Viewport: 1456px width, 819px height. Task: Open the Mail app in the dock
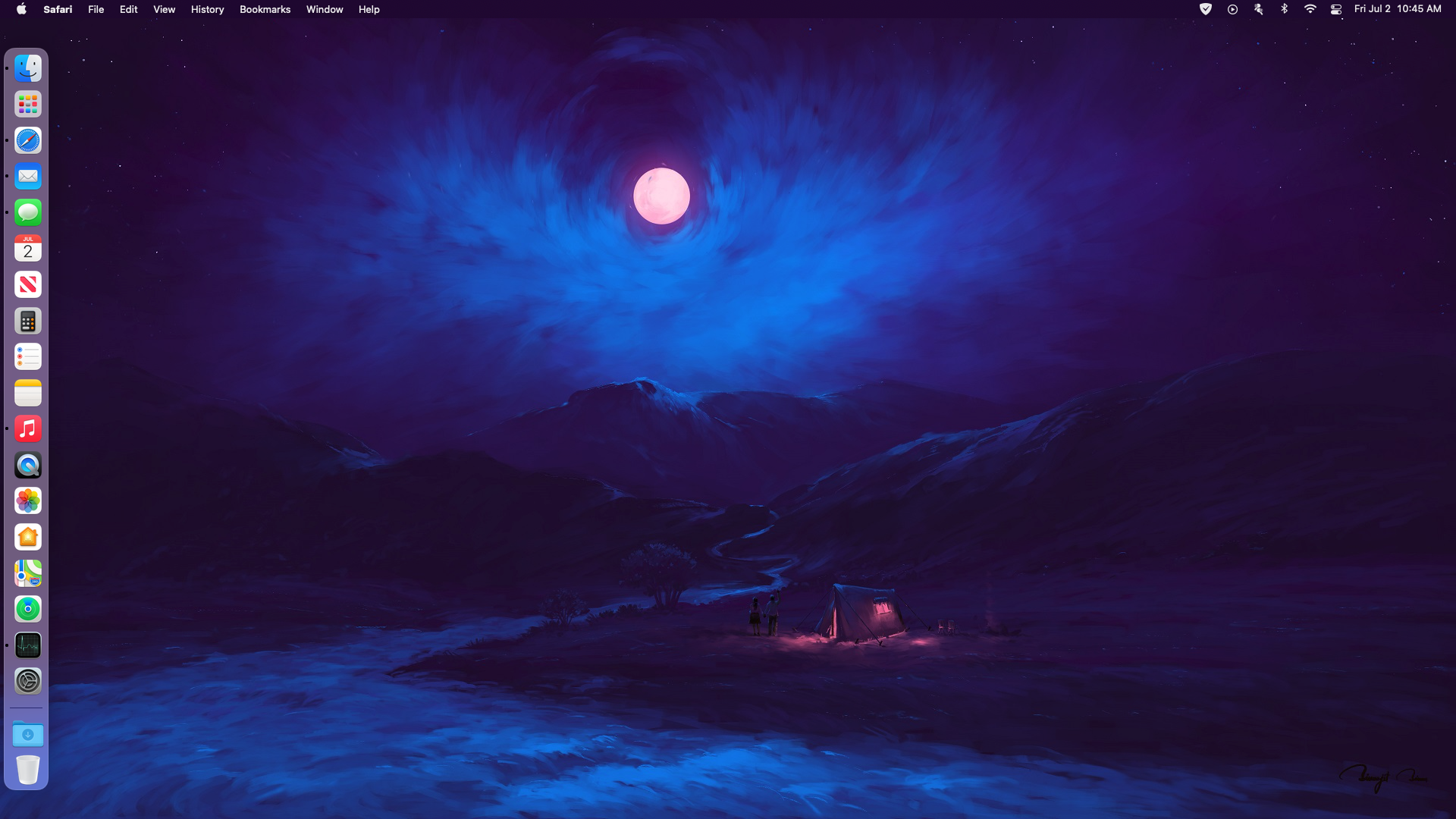28,177
